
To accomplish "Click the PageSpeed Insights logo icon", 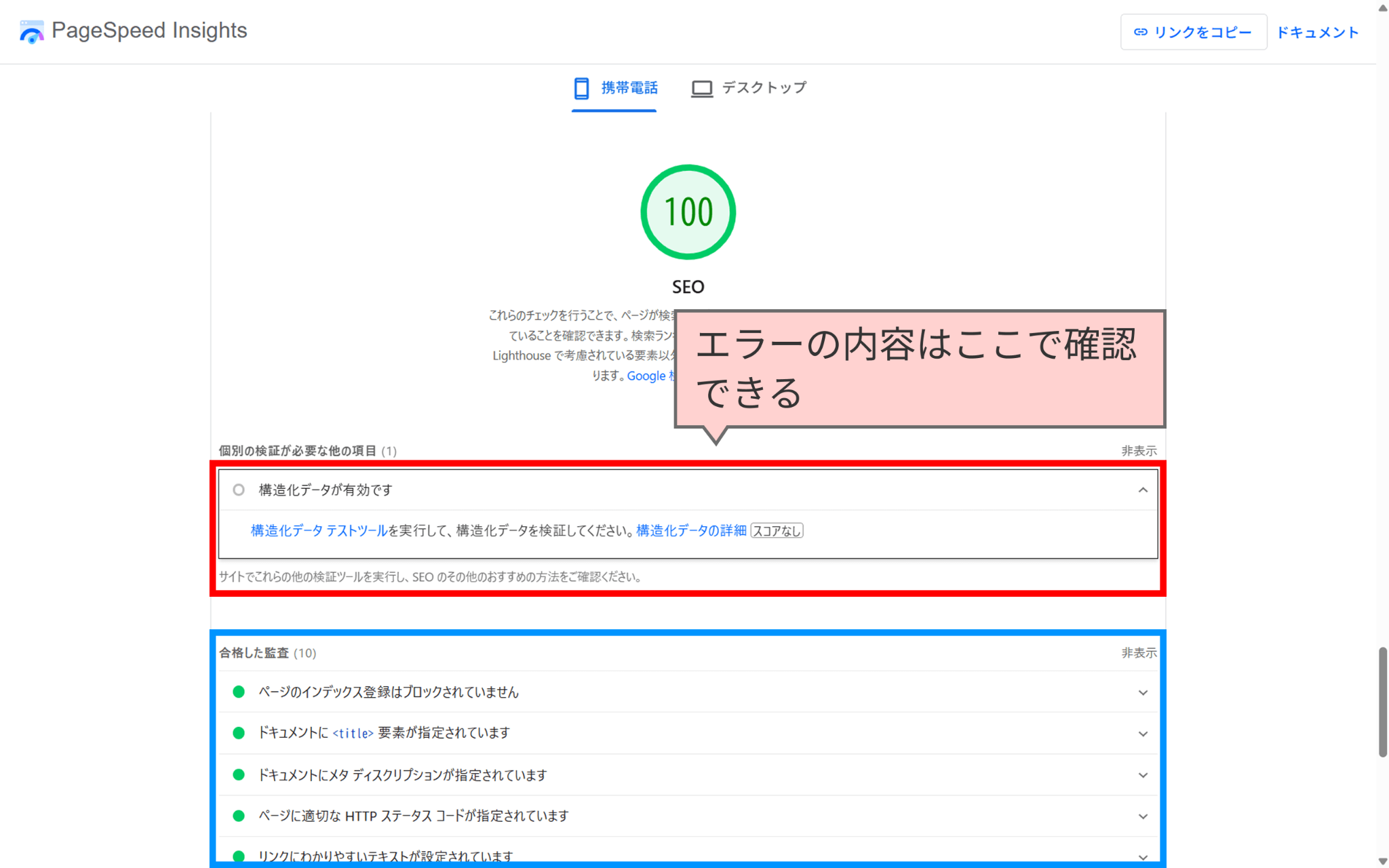I will tap(31, 31).
